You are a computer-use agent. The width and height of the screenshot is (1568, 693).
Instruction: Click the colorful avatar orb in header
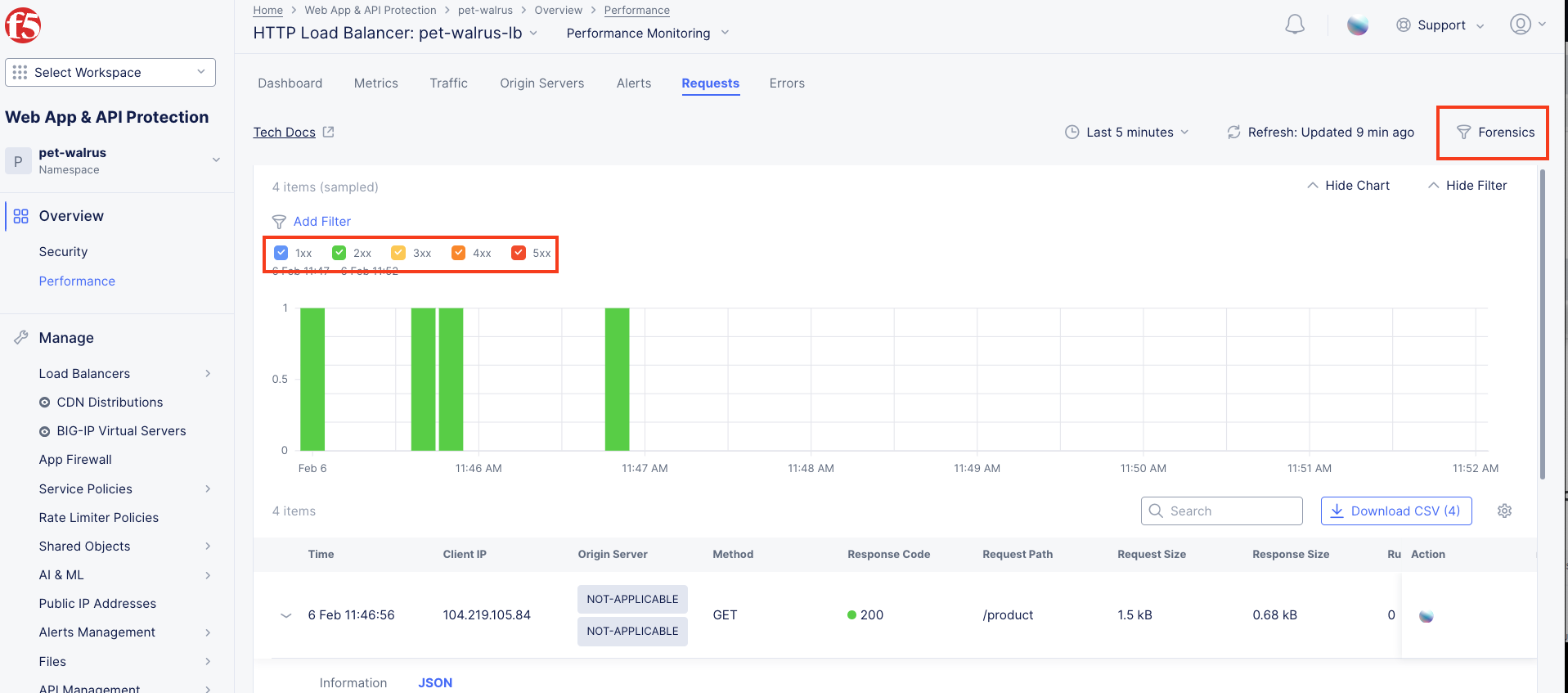pos(1358,25)
